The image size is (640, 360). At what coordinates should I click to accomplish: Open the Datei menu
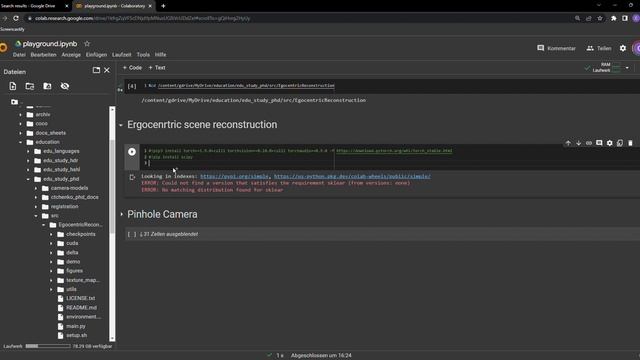click(19, 55)
